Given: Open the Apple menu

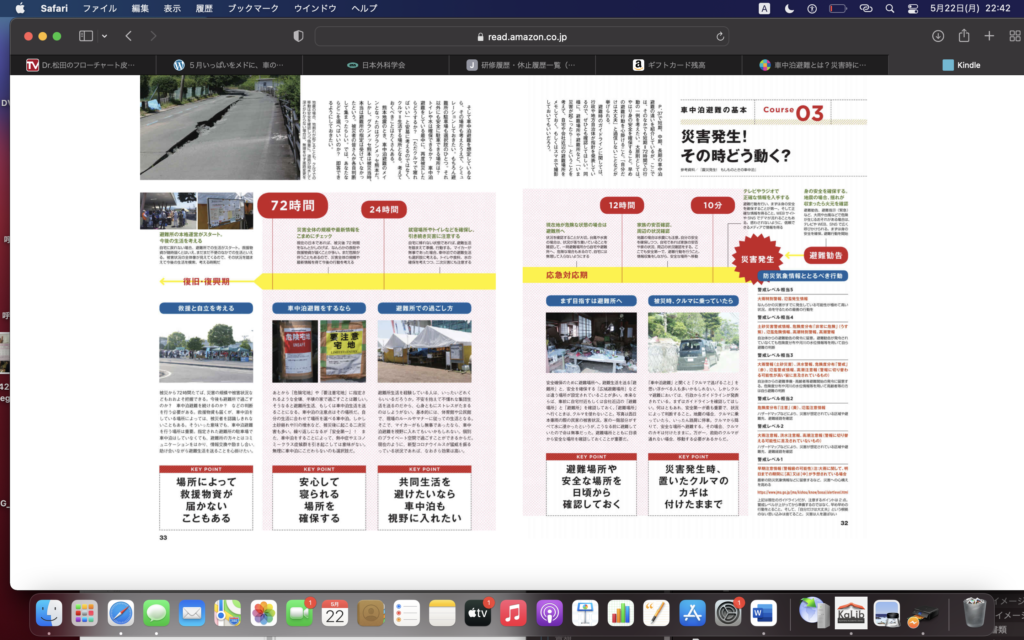Looking at the screenshot, I should tap(17, 8).
